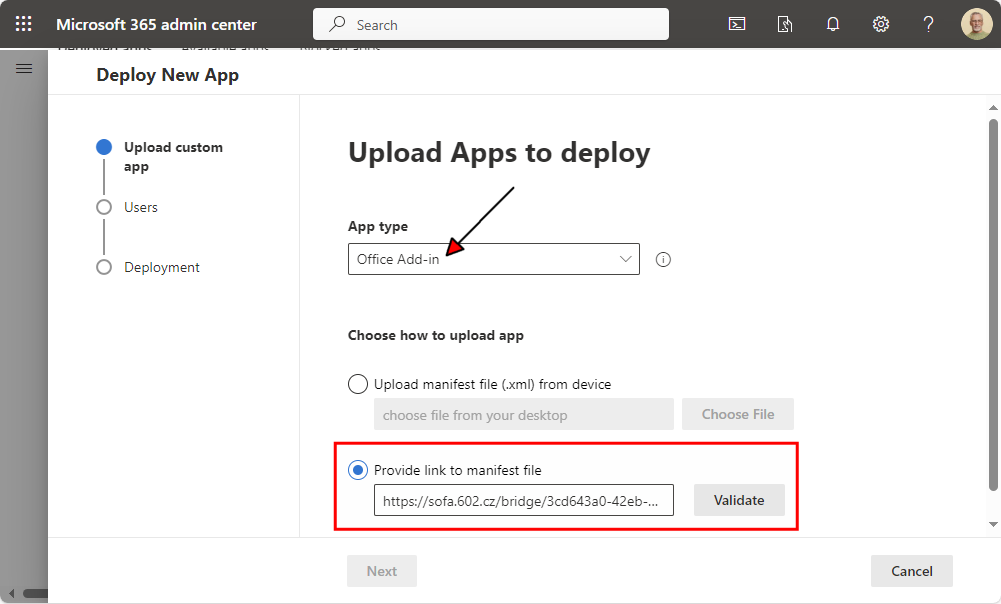Click the Choose File button
The image size is (1001, 604).
[x=738, y=414]
